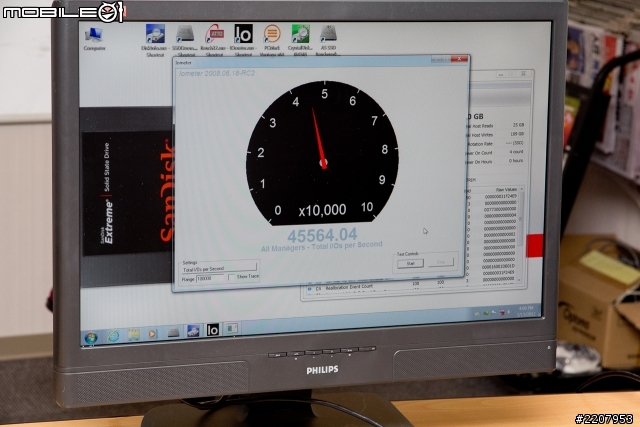The height and width of the screenshot is (427, 640).
Task: Click the Range input field
Action: 210,279
